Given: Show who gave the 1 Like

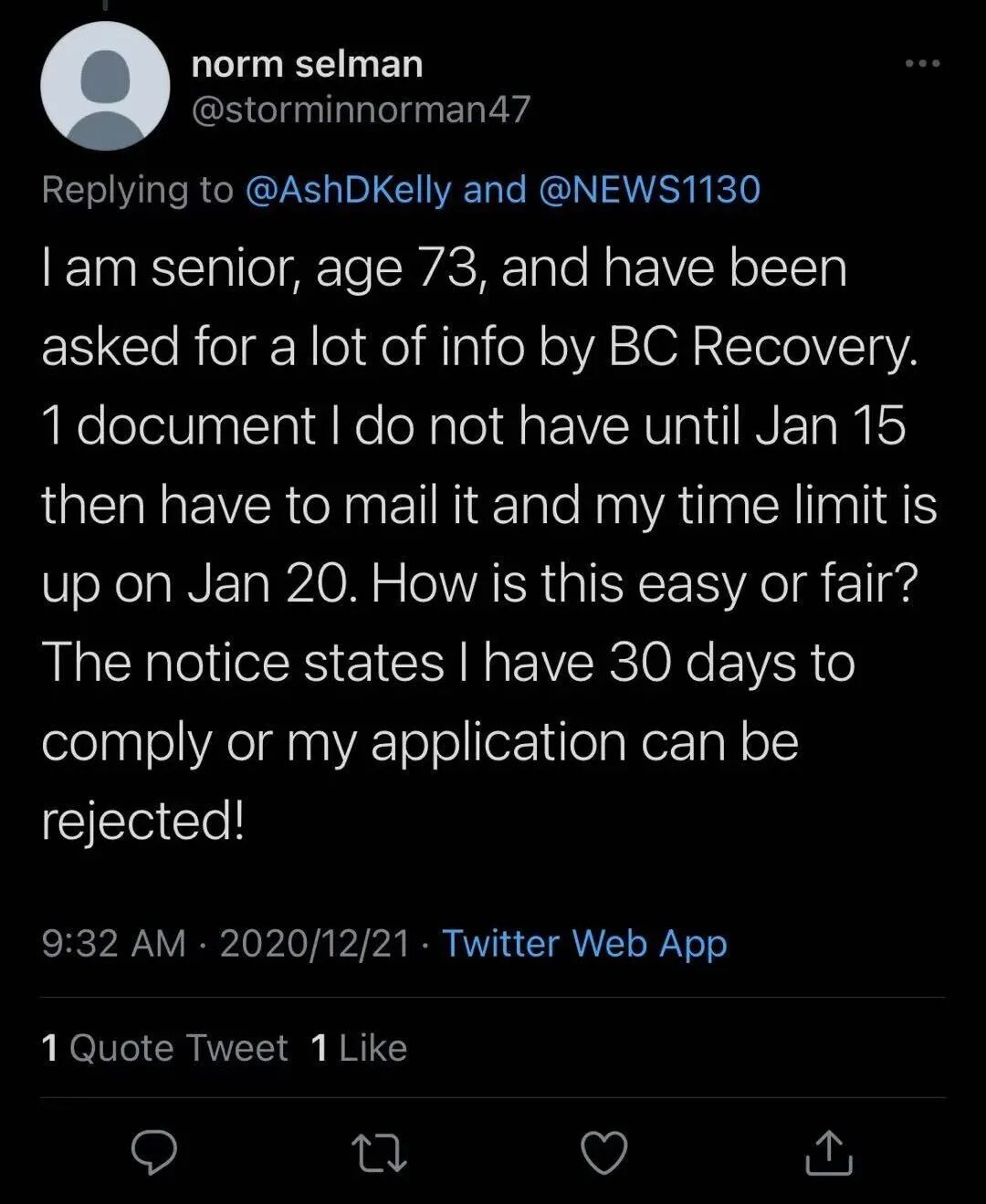Looking at the screenshot, I should click(359, 1048).
